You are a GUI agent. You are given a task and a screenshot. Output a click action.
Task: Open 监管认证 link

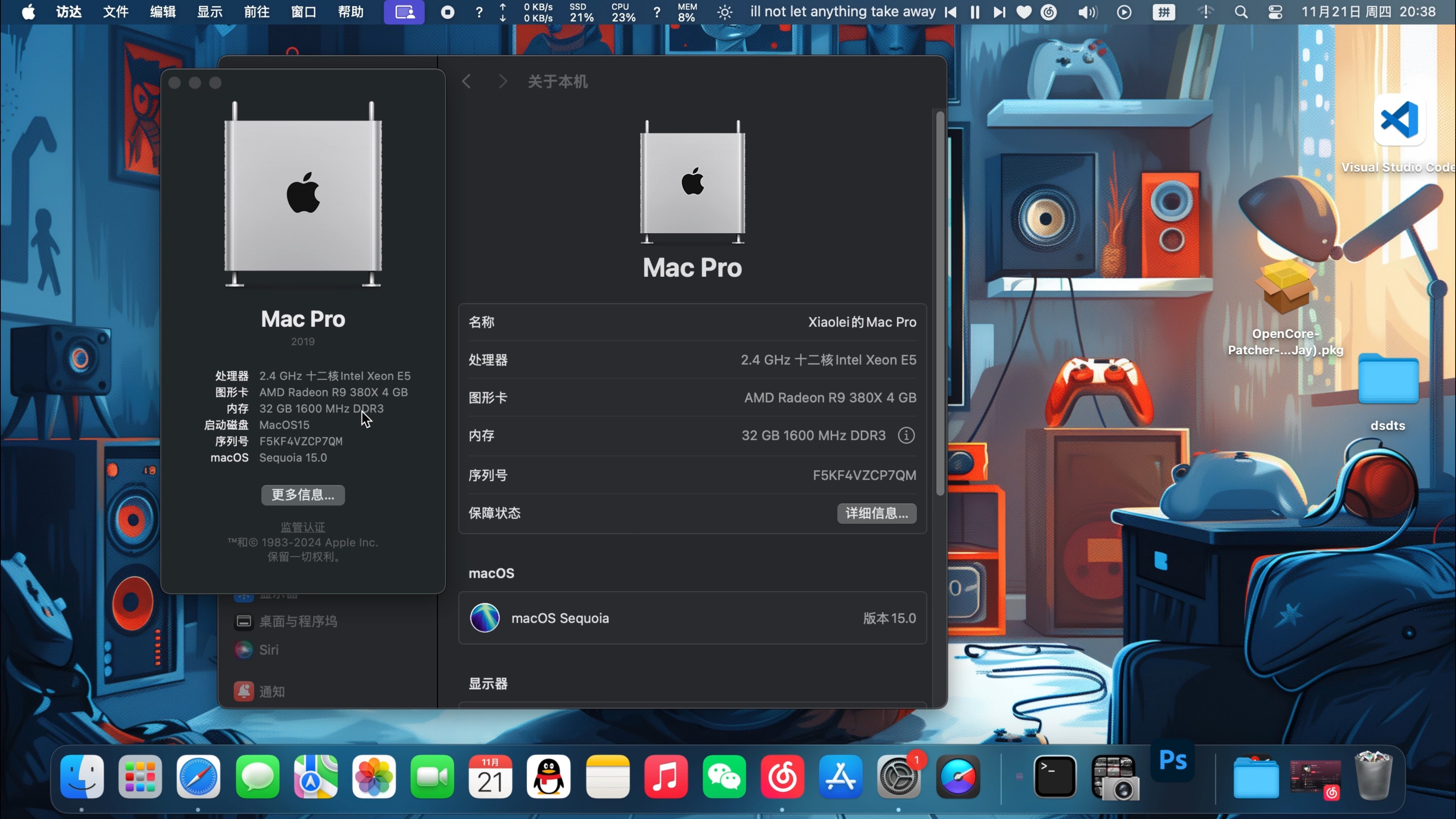point(303,527)
